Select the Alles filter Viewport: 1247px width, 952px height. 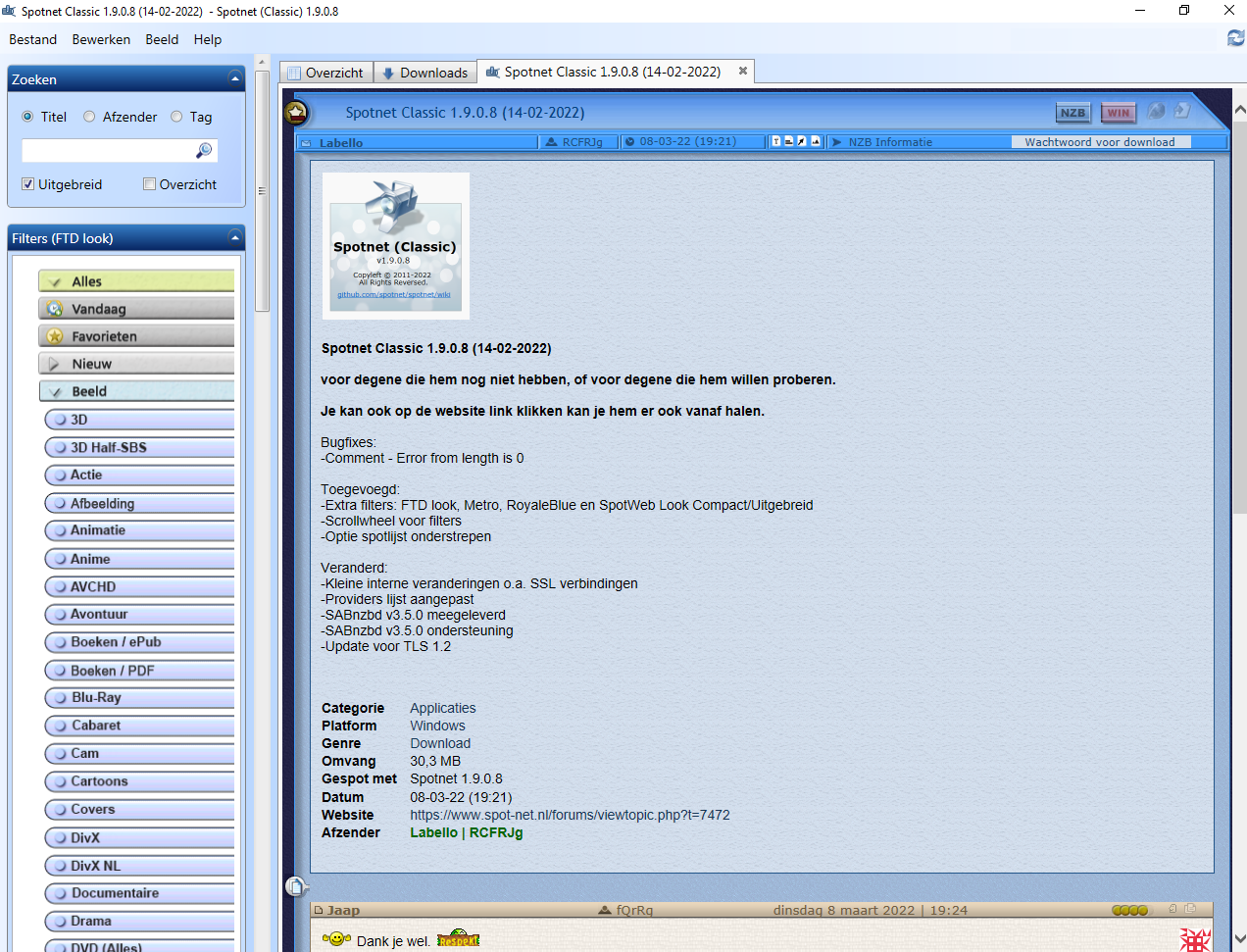(x=136, y=281)
